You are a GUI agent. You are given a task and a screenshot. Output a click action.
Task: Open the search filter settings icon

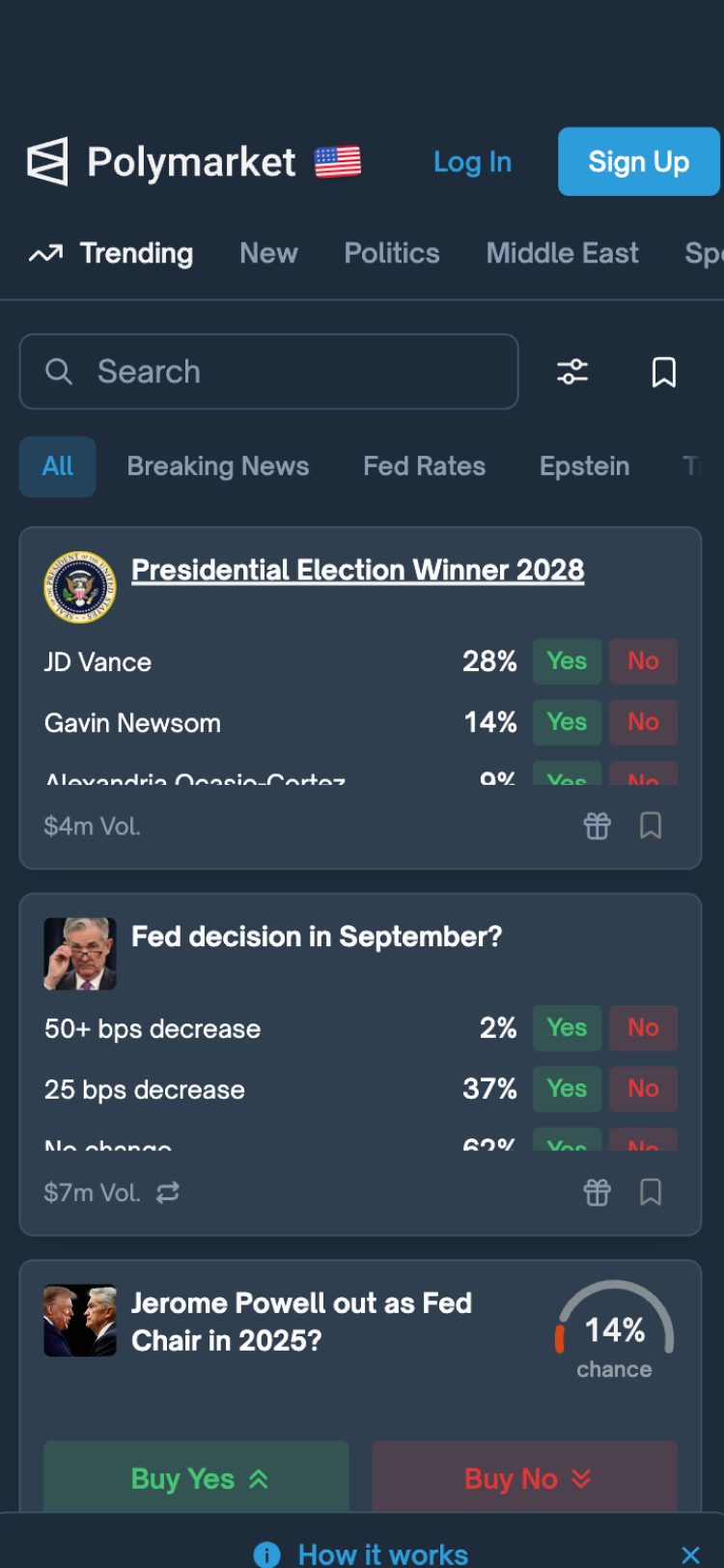pos(572,372)
